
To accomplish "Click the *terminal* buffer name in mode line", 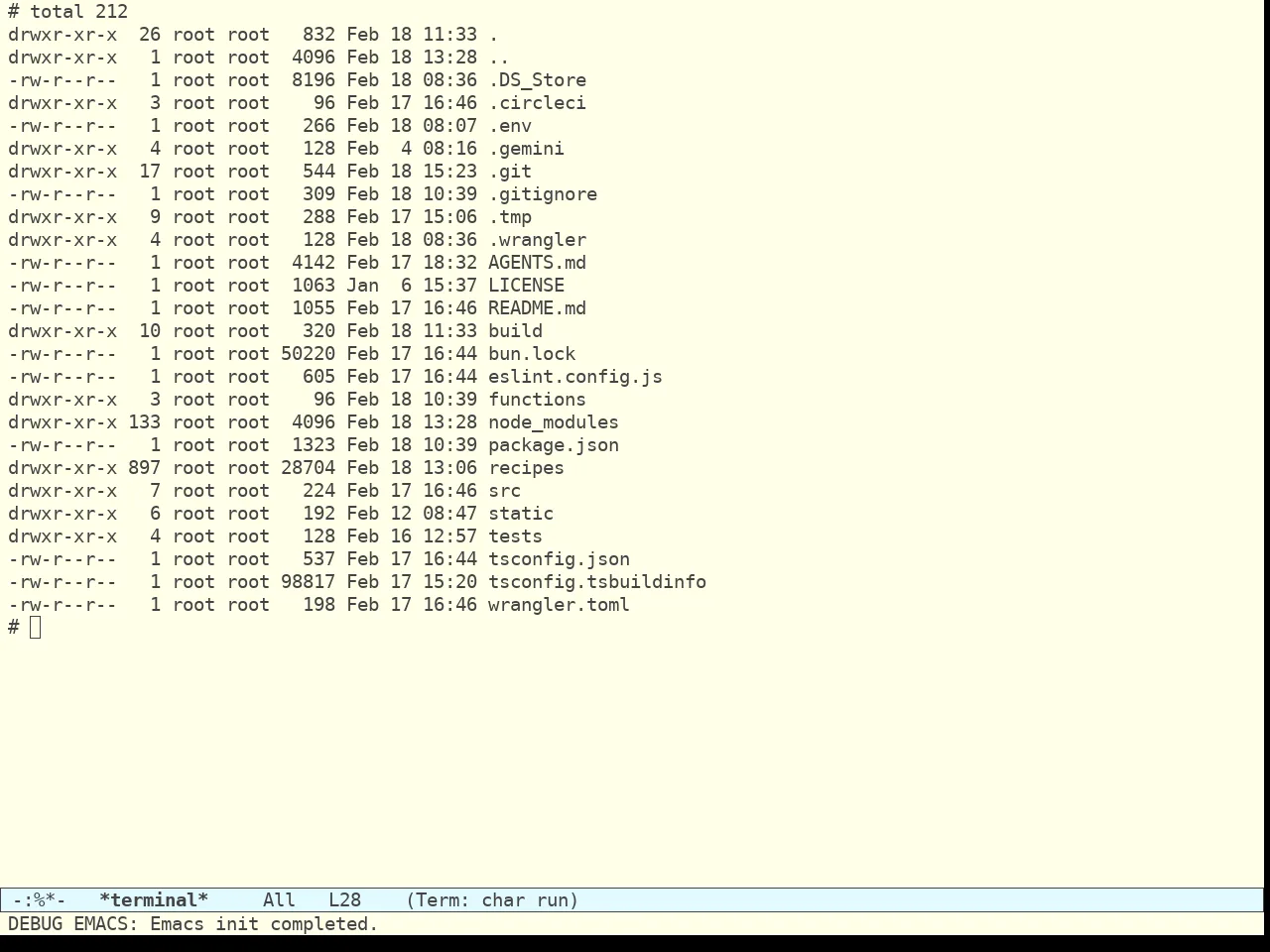I will pos(154,900).
